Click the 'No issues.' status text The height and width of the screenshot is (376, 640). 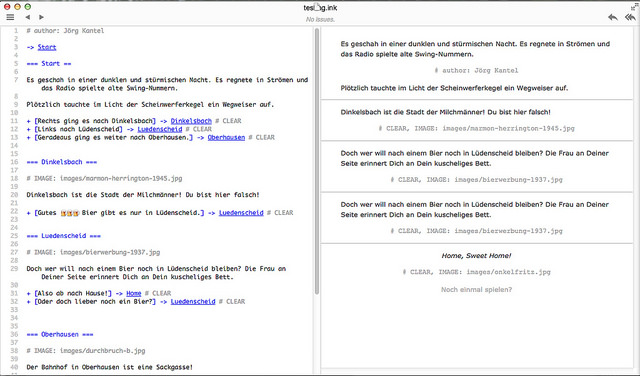(320, 19)
